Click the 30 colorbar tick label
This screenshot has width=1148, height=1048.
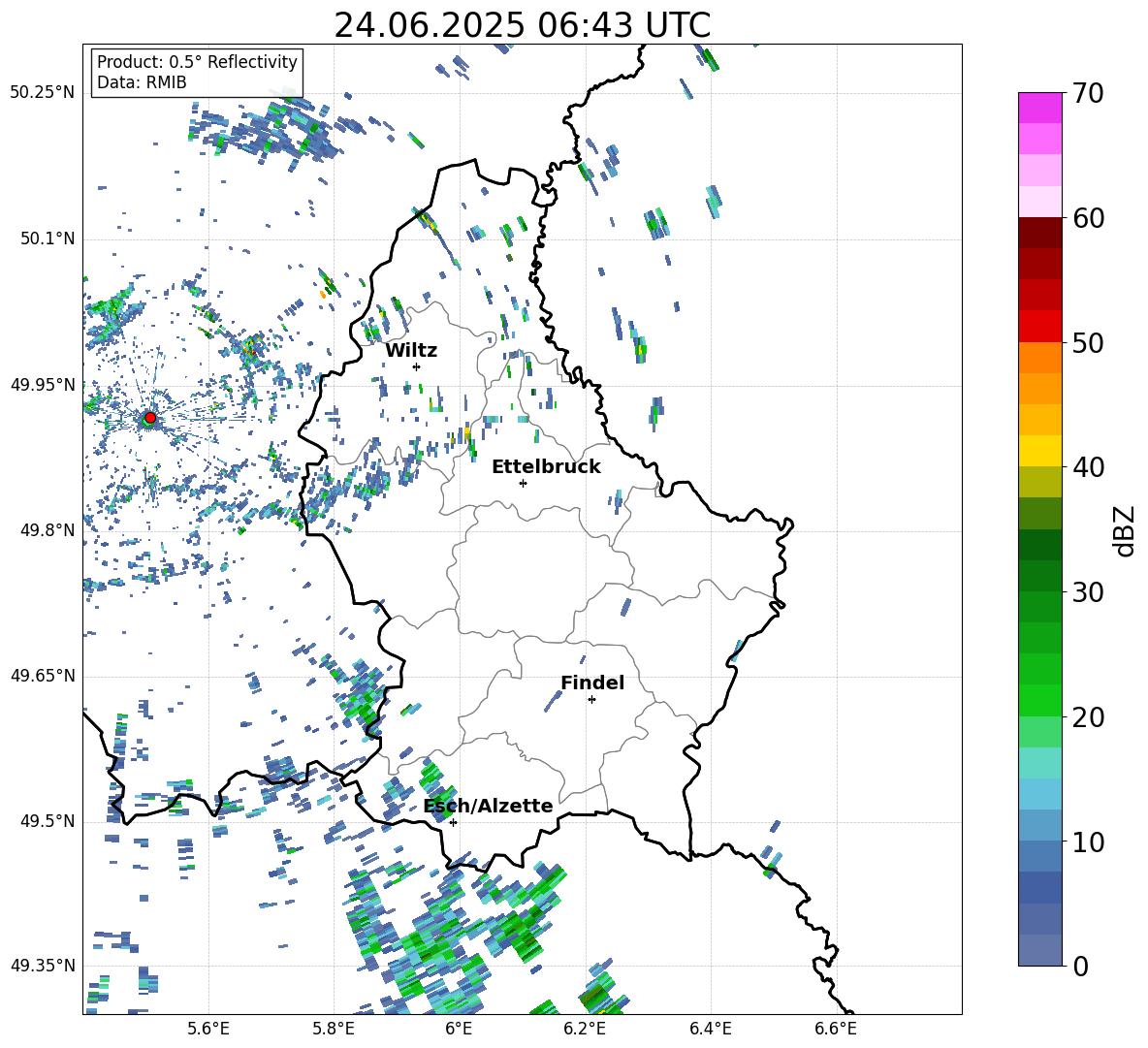(1089, 592)
